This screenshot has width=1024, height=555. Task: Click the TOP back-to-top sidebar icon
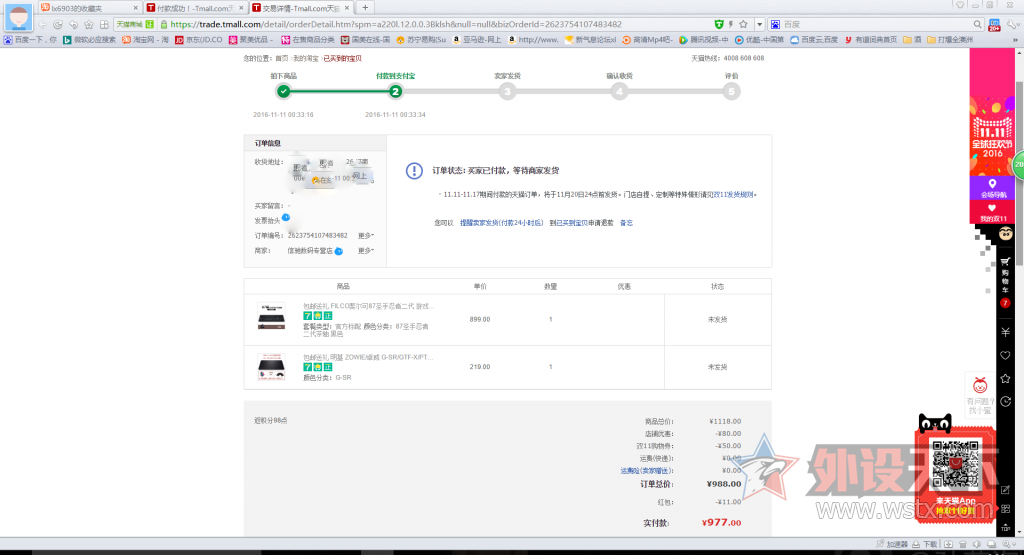(1006, 528)
